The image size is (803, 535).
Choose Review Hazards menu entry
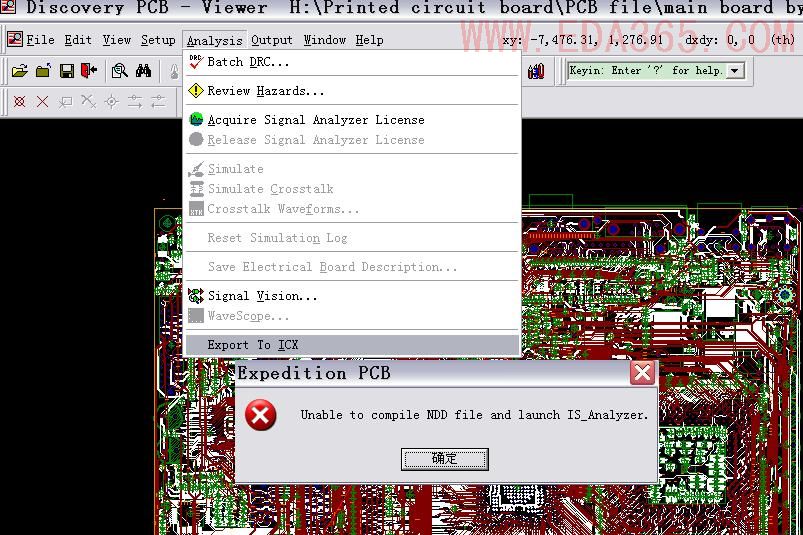pyautogui.click(x=352, y=91)
